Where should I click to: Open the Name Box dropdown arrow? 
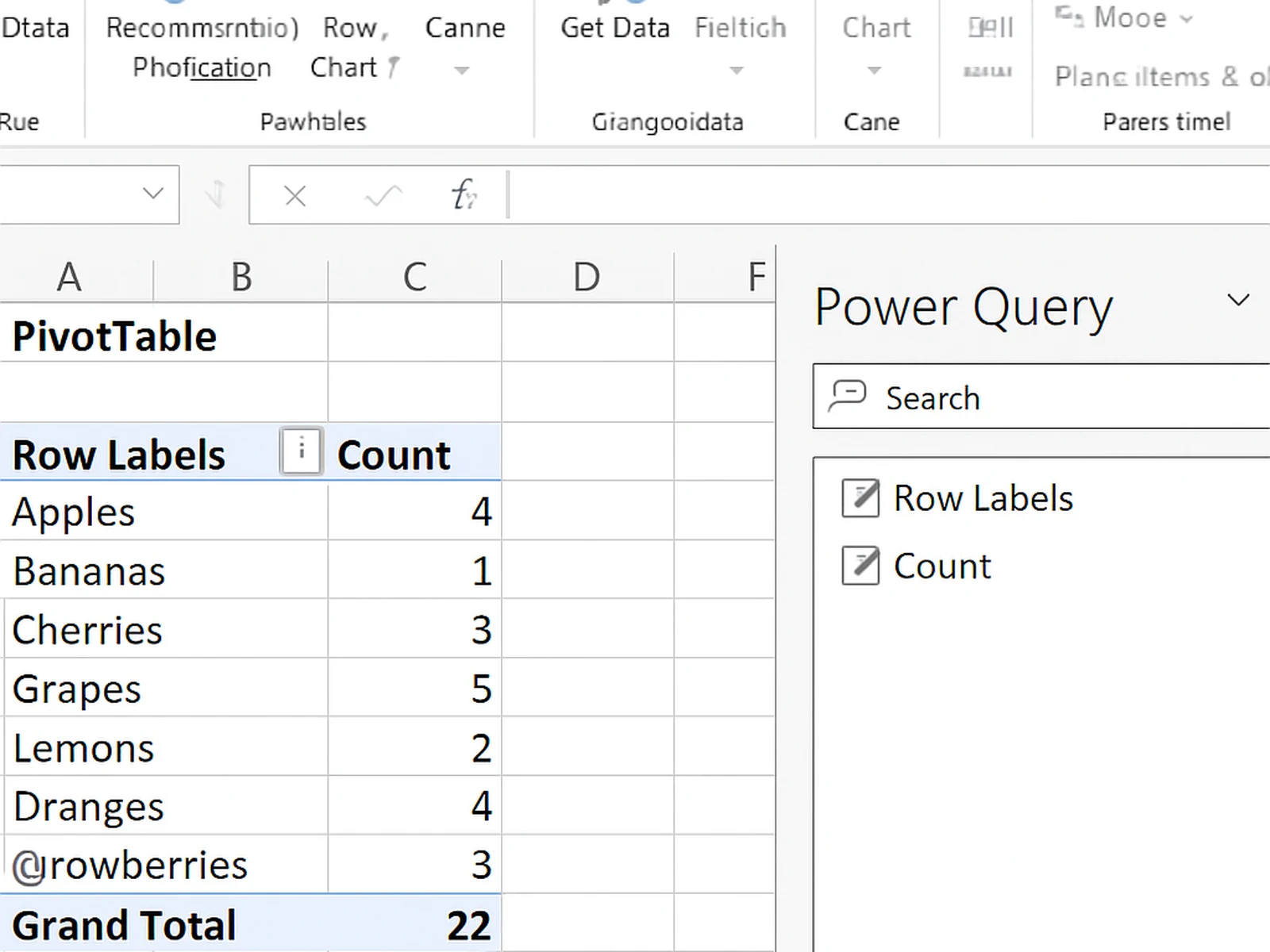point(152,194)
